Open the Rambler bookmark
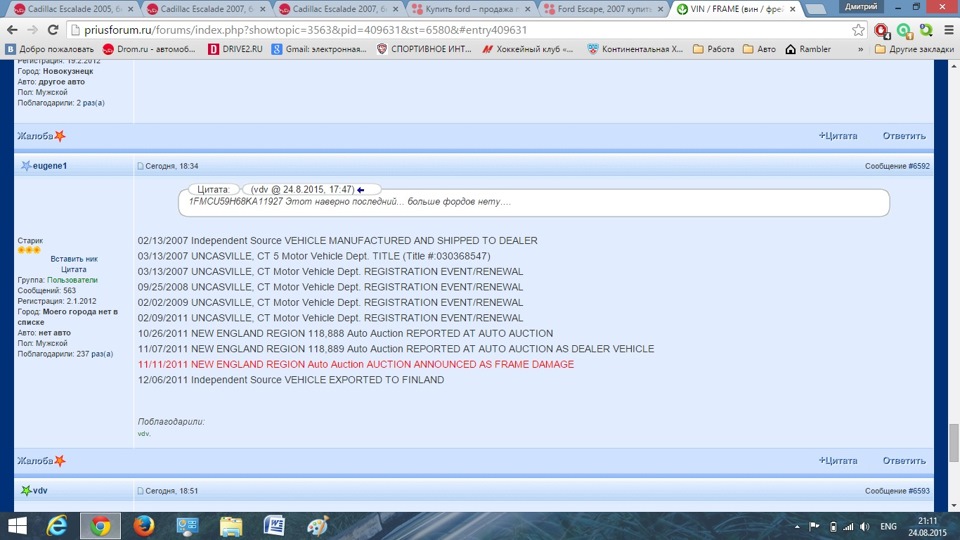This screenshot has width=960, height=540. pyautogui.click(x=808, y=49)
